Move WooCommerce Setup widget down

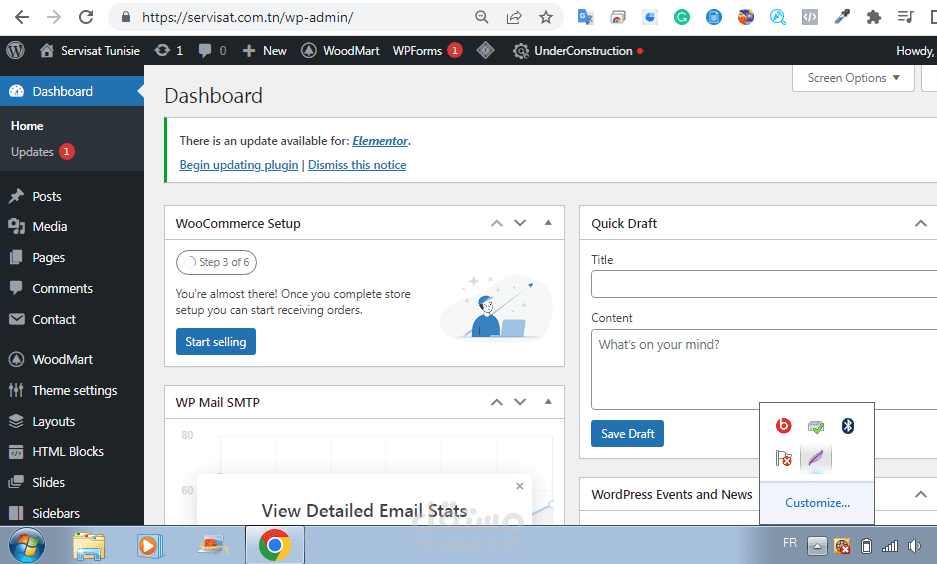pos(520,223)
